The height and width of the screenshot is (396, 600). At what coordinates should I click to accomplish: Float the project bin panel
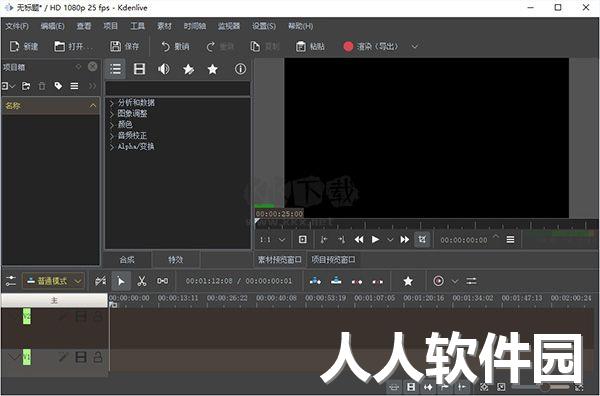click(78, 67)
